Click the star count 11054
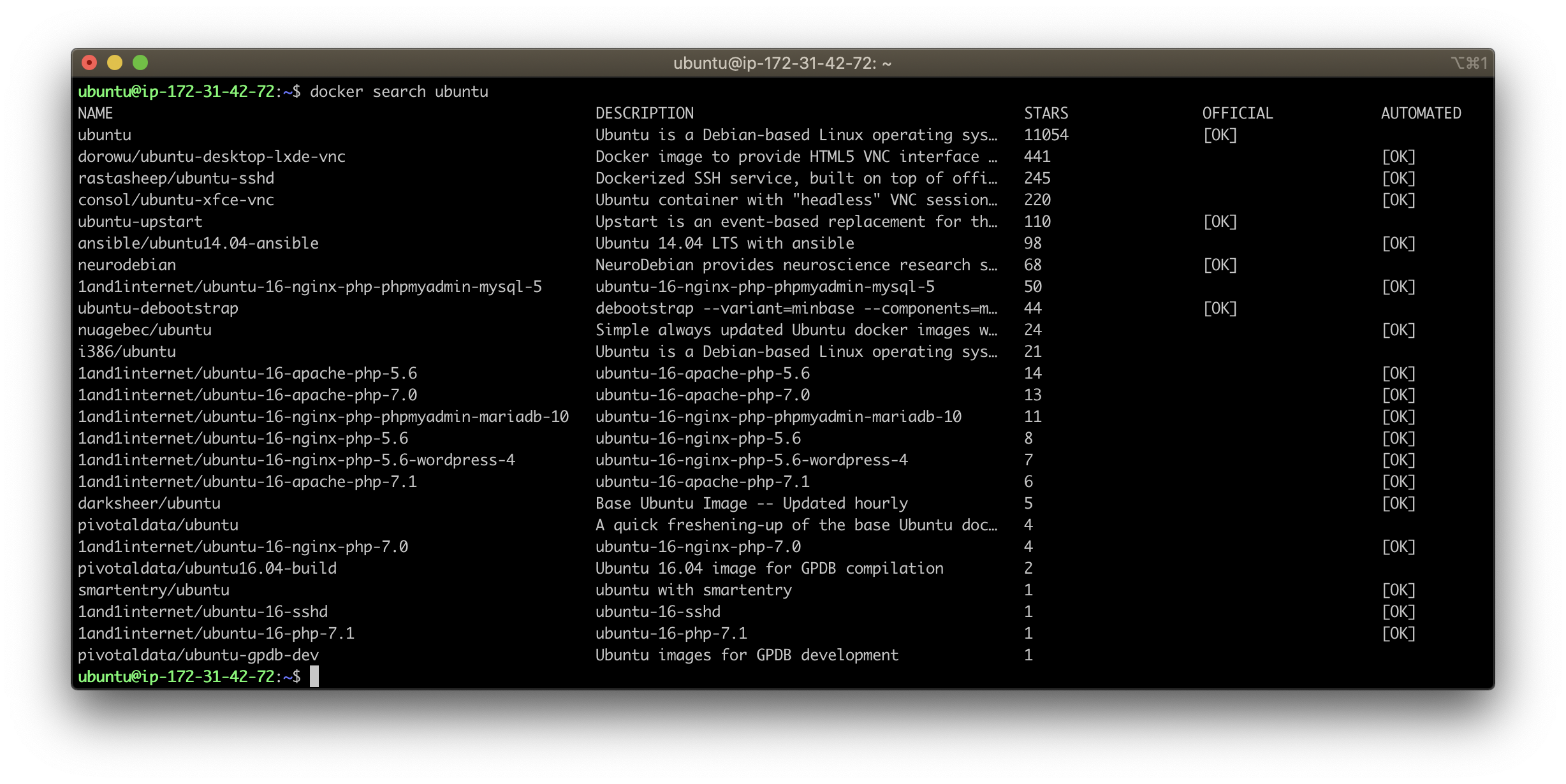The image size is (1566, 784). coord(1046,135)
